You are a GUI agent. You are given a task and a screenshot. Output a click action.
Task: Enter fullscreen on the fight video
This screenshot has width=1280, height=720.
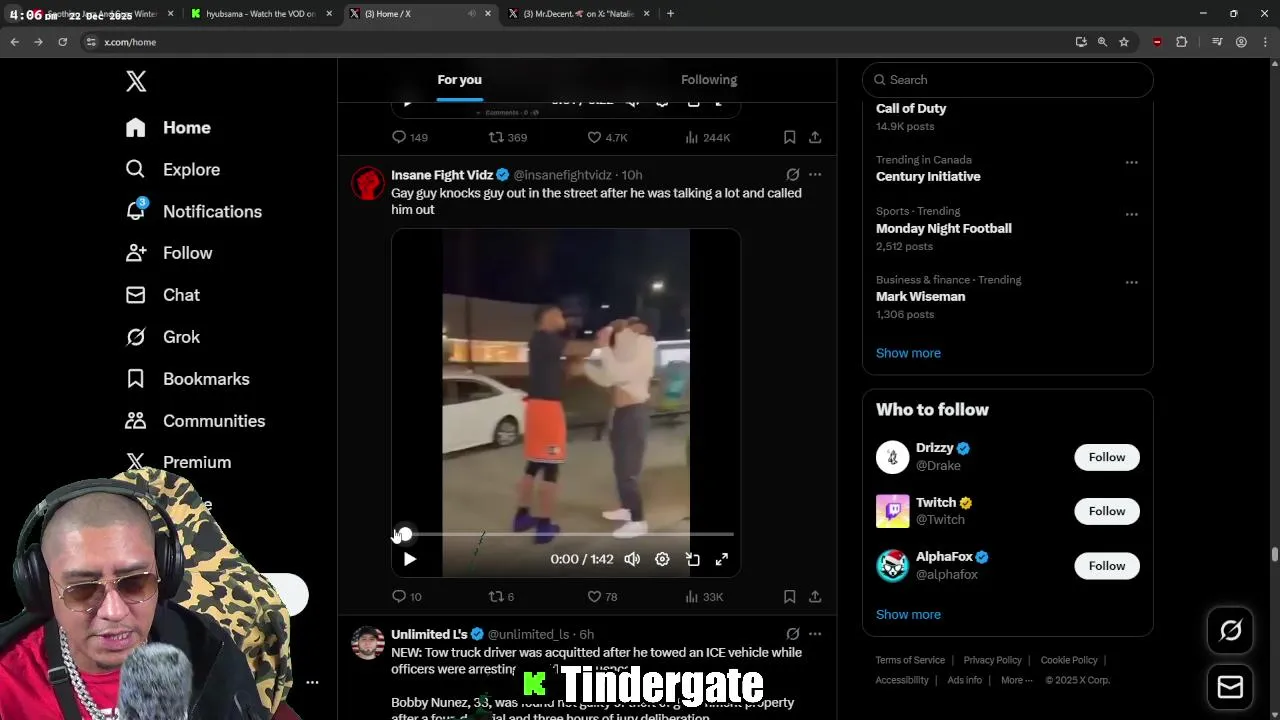(x=721, y=559)
